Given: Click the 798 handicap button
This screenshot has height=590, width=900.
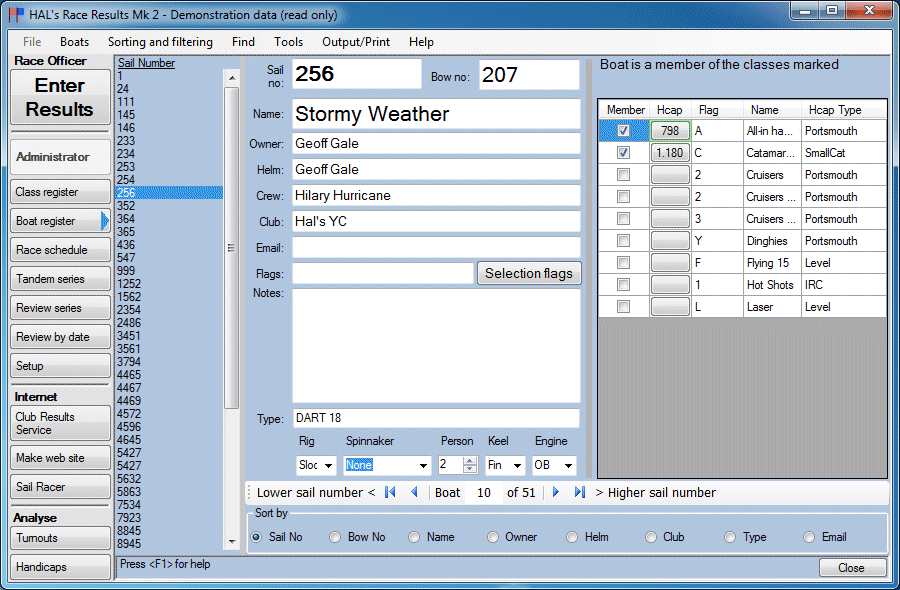Looking at the screenshot, I should [x=670, y=131].
